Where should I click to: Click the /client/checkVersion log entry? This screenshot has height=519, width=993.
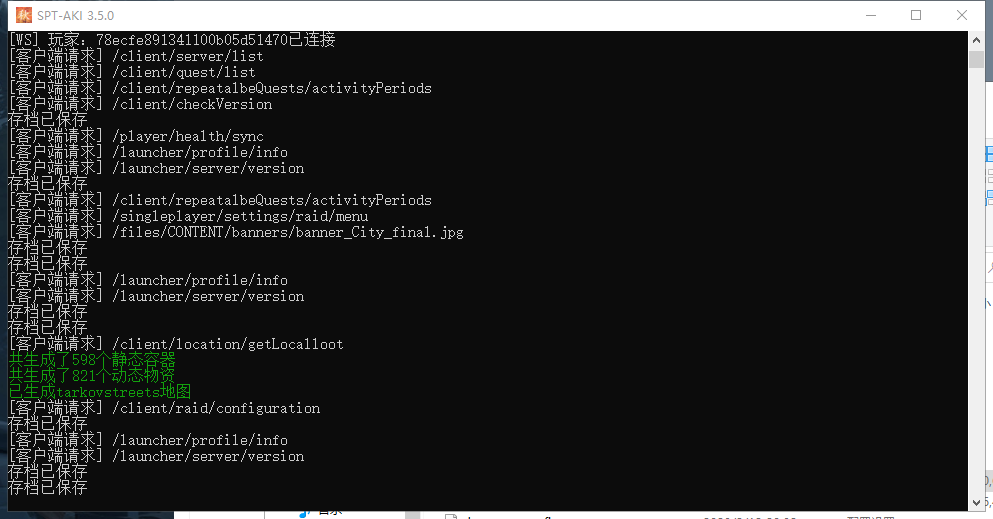click(141, 104)
